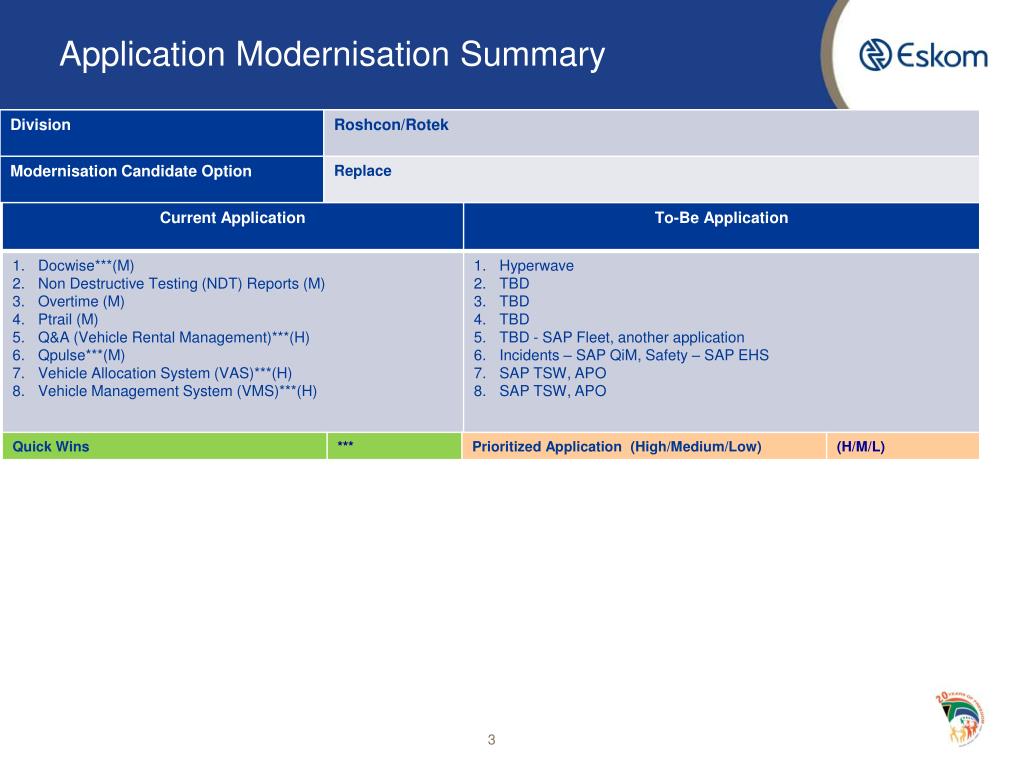This screenshot has width=1024, height=768.
Task: Select the TBD entry numbered 3
Action: 514,302
